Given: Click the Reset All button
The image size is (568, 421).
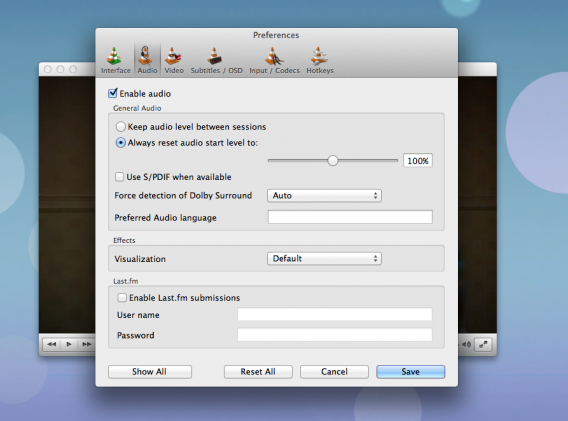Looking at the screenshot, I should 258,372.
